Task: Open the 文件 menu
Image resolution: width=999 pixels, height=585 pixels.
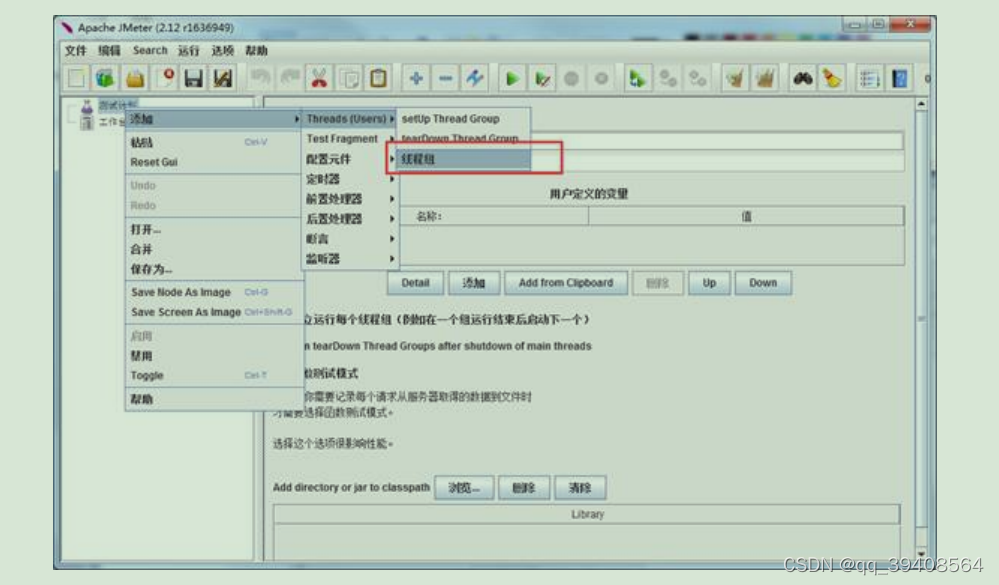Action: [75, 50]
